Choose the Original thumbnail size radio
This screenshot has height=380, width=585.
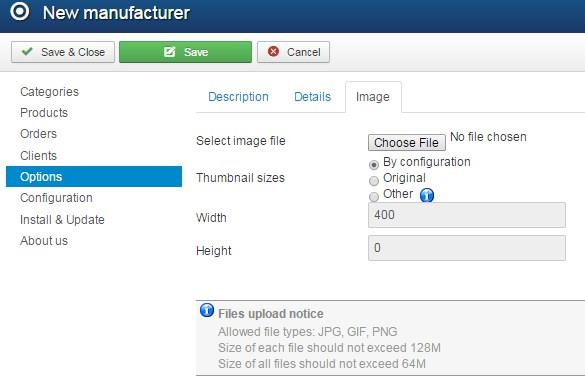click(373, 181)
